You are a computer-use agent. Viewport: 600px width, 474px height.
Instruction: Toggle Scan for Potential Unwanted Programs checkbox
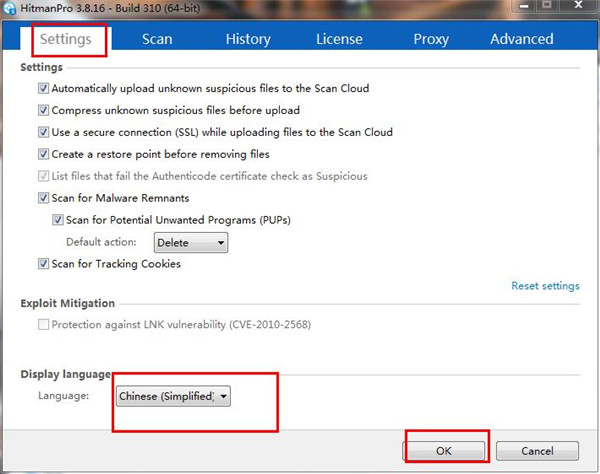57,220
